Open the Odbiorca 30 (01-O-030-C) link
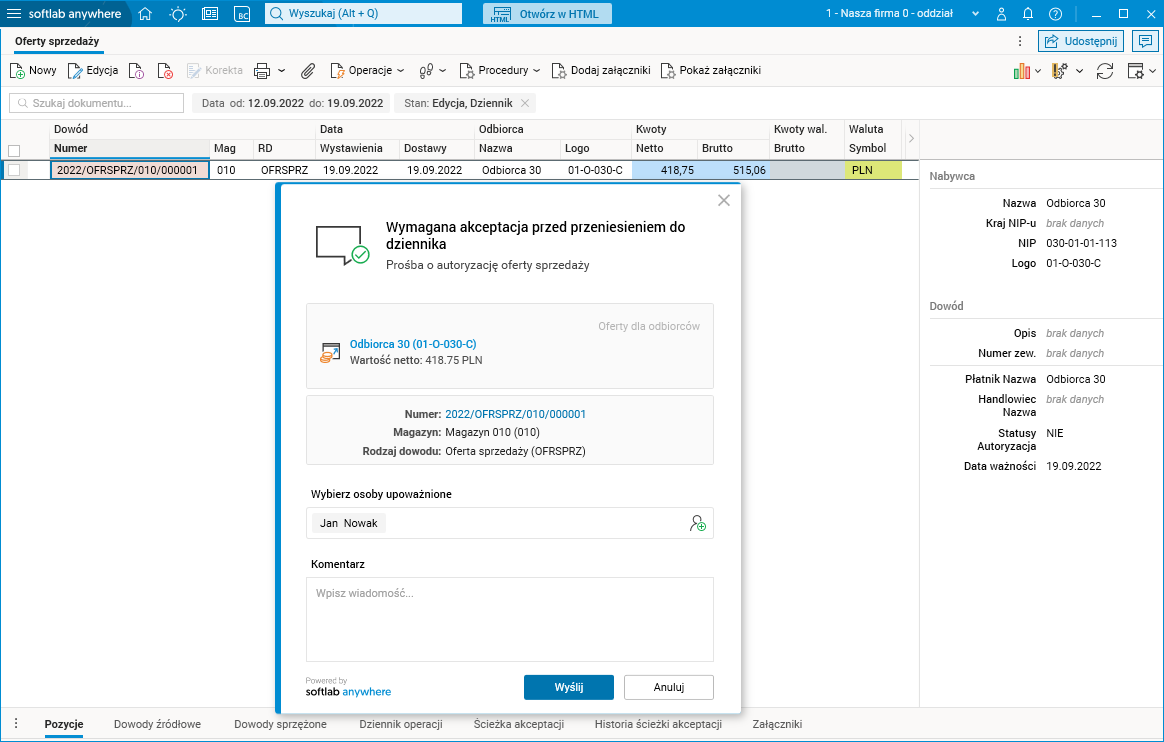This screenshot has width=1164, height=742. point(413,344)
